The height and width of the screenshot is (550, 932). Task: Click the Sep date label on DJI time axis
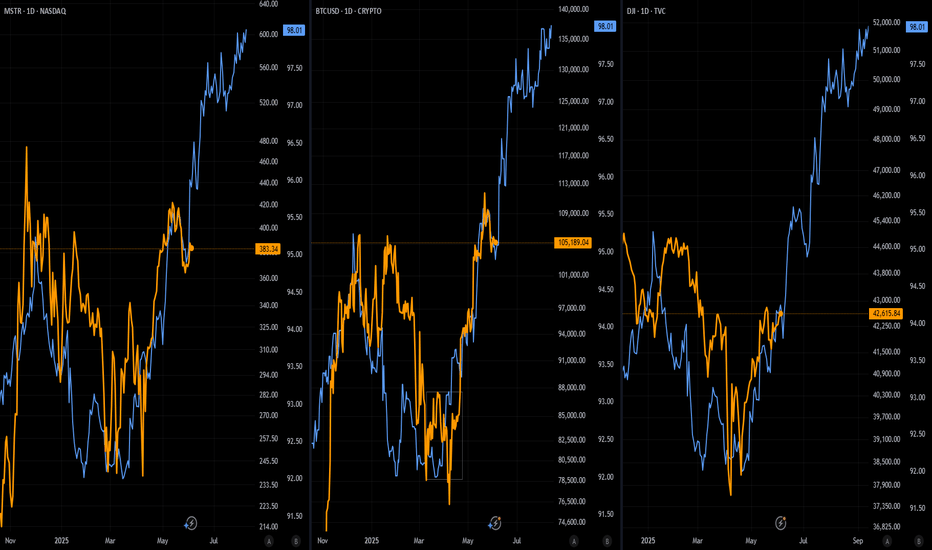click(x=858, y=541)
